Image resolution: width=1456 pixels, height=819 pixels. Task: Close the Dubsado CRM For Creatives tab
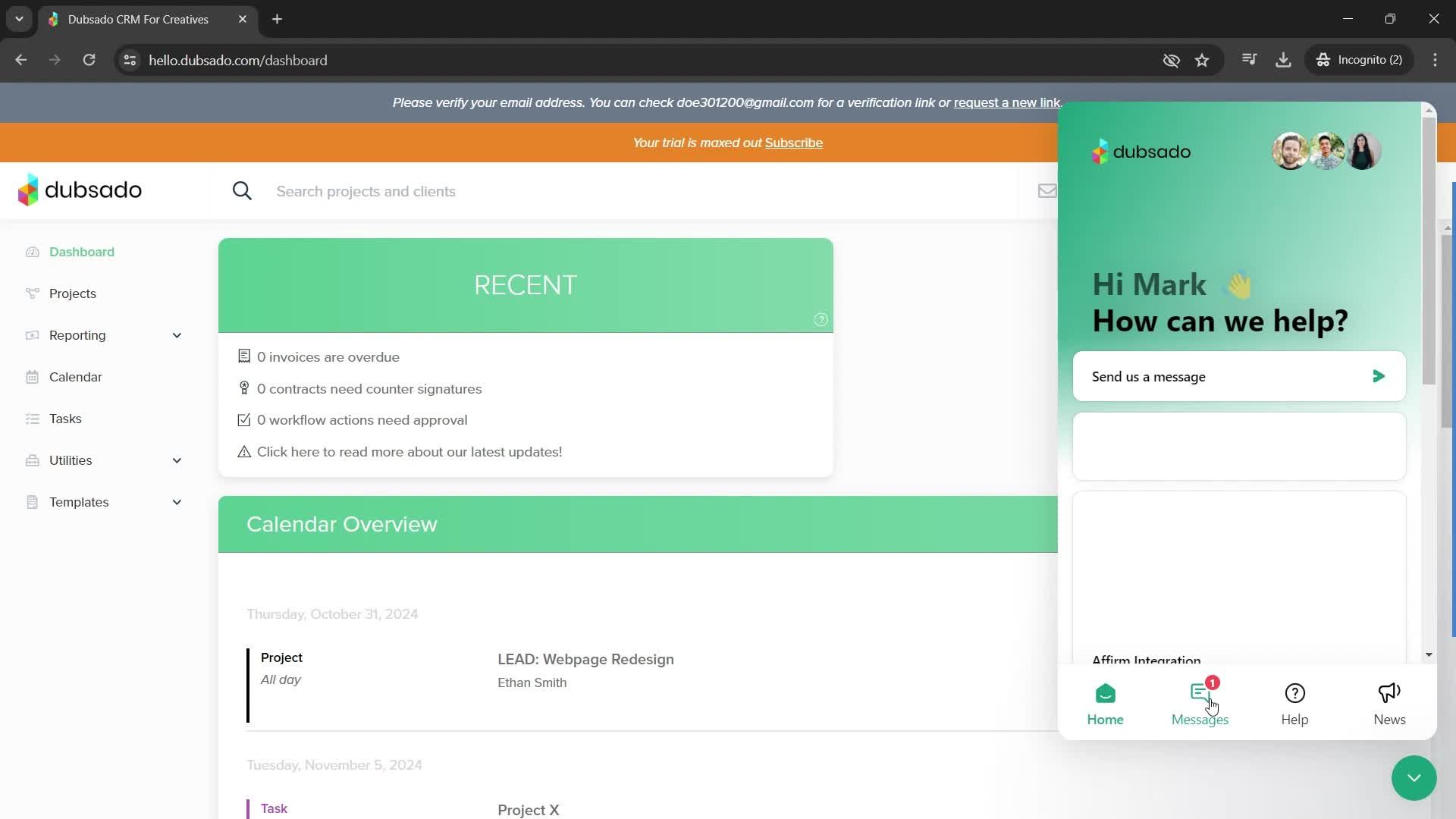(243, 19)
